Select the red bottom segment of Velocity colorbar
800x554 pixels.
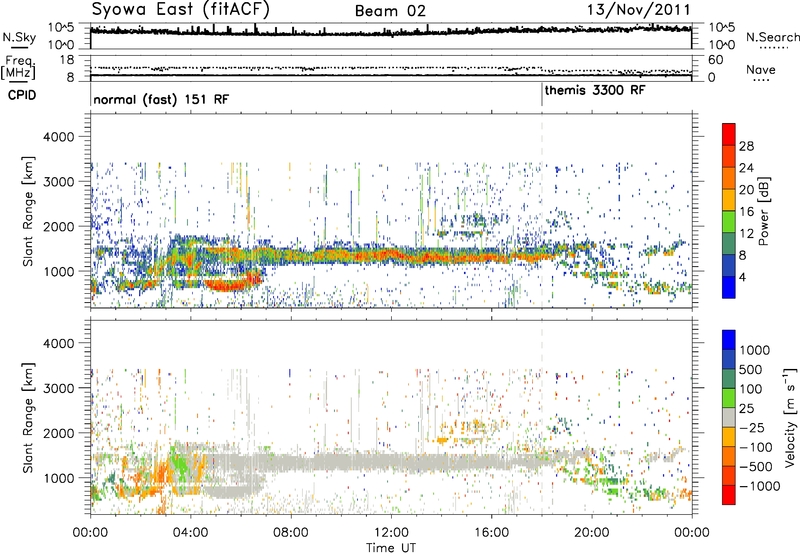coord(729,495)
